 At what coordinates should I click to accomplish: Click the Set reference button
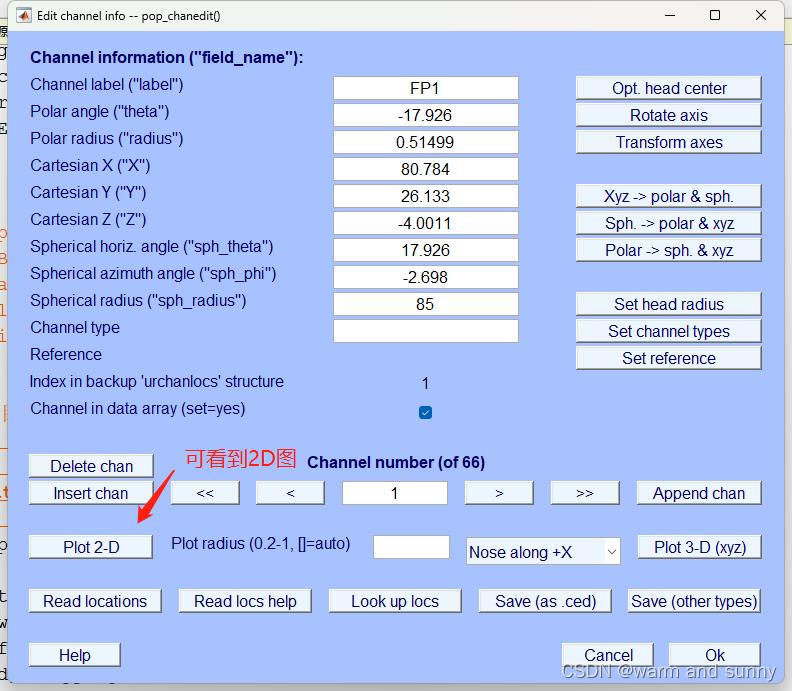669,358
